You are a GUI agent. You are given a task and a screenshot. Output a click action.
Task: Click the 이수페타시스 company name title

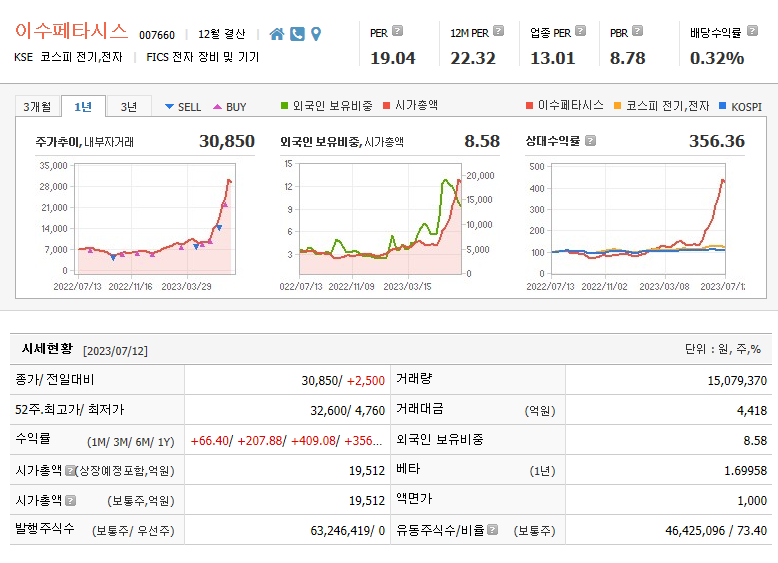[71, 31]
